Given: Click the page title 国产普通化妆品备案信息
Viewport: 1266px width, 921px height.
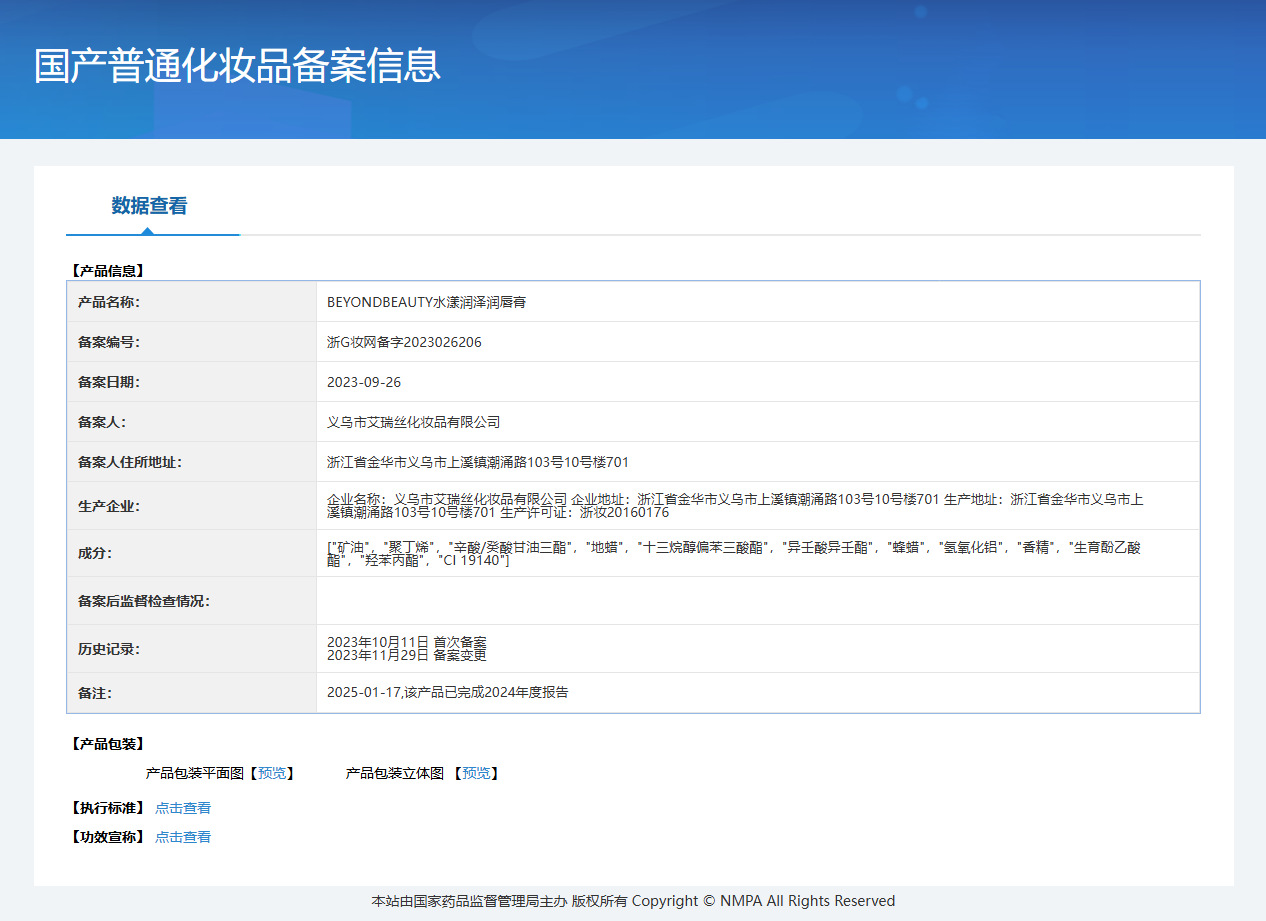Looking at the screenshot, I should pyautogui.click(x=237, y=66).
